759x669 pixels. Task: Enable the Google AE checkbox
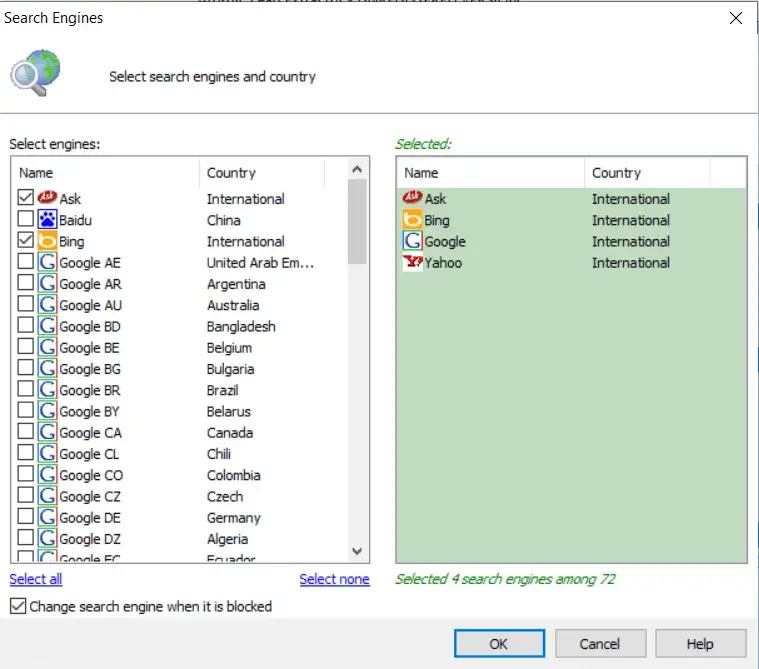(x=25, y=261)
